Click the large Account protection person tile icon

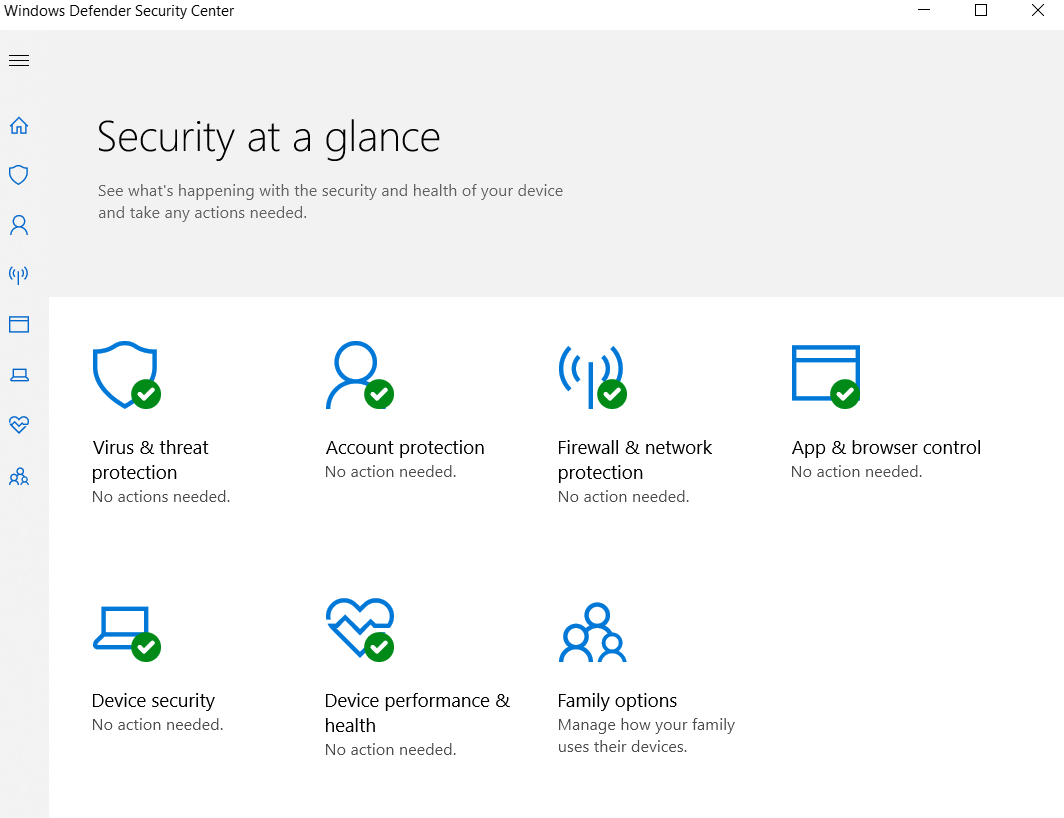357,375
